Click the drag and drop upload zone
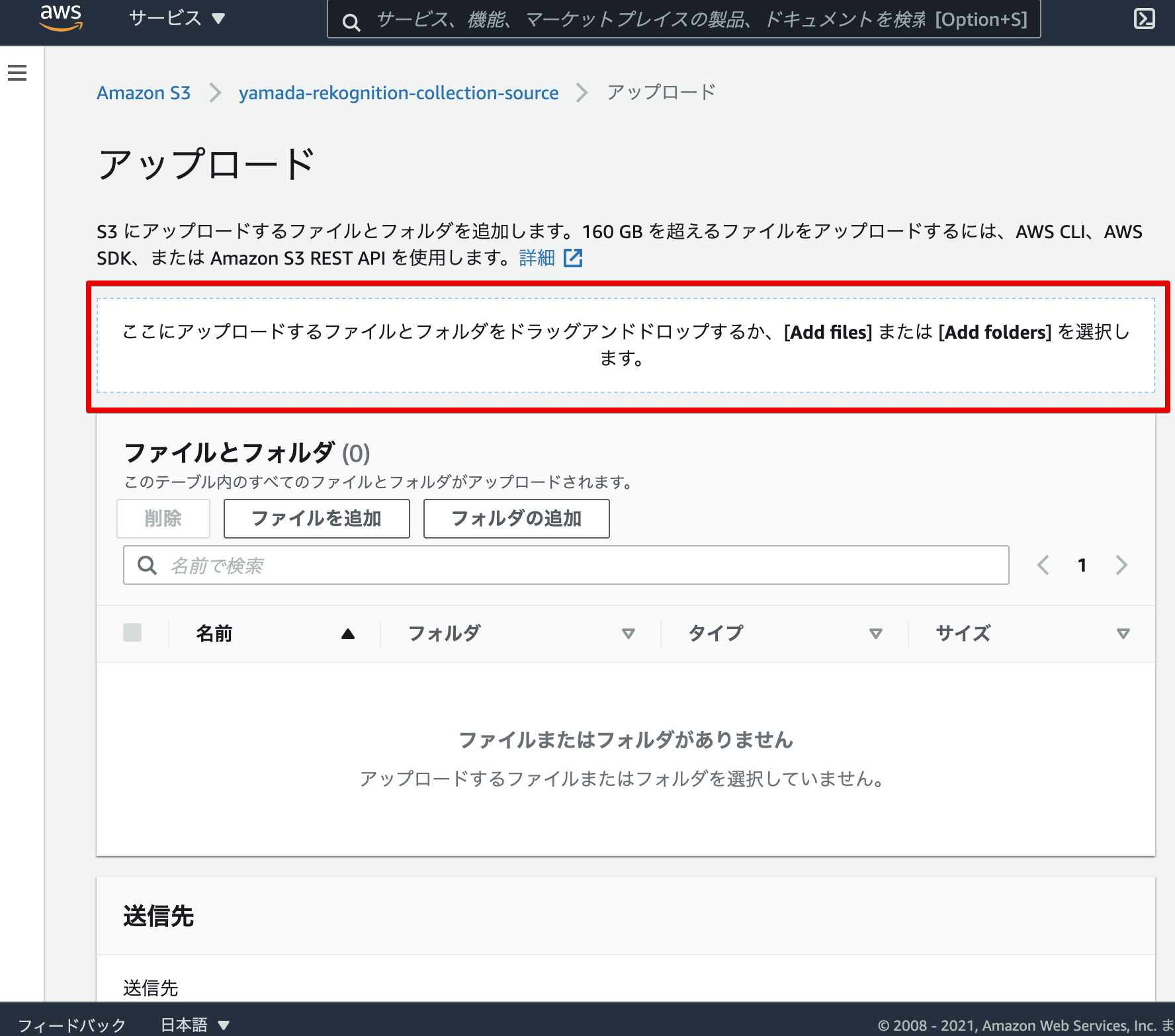Screen dimensions: 1175x1036 [626, 345]
